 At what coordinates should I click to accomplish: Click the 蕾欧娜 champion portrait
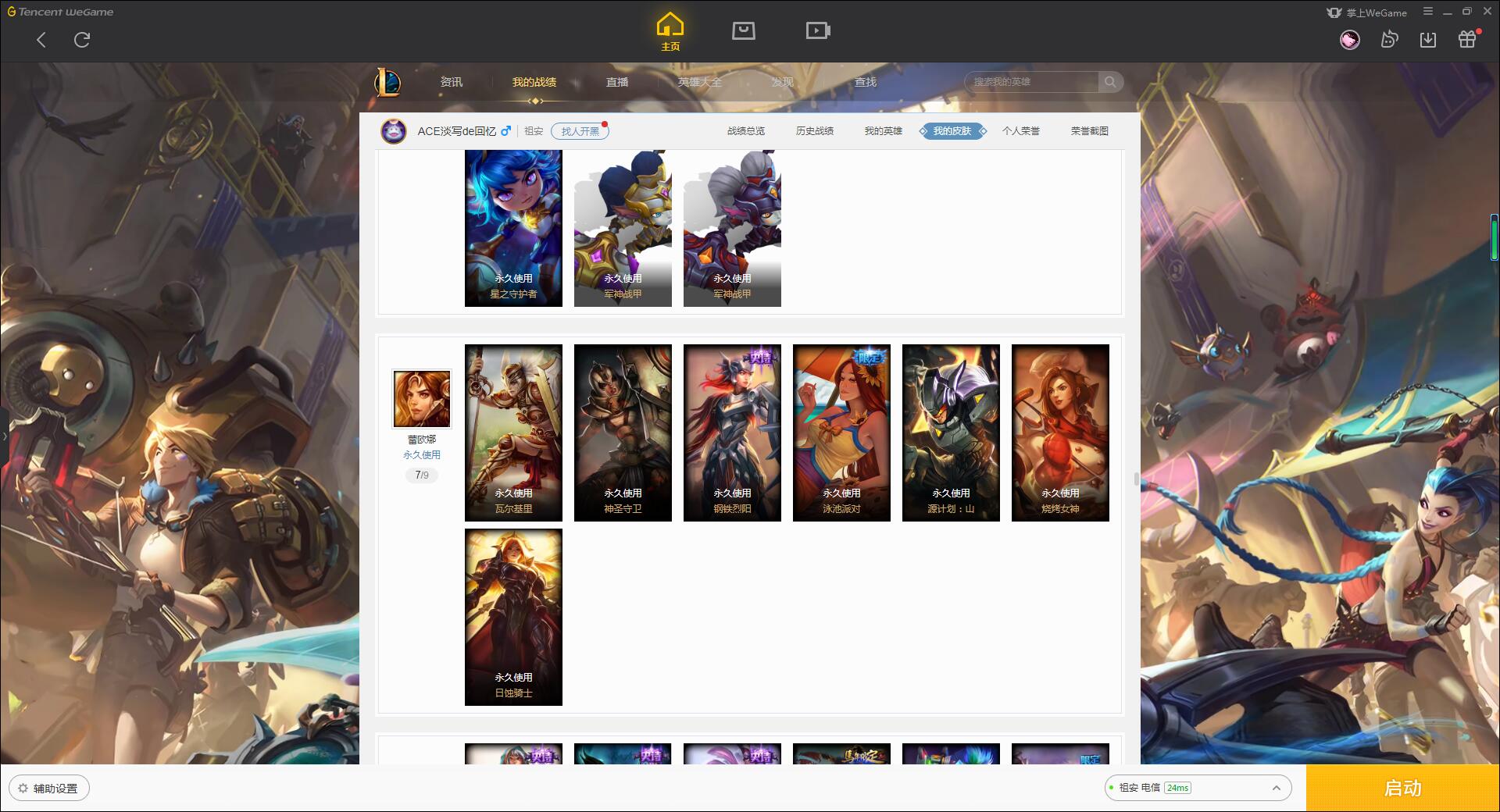pos(422,399)
